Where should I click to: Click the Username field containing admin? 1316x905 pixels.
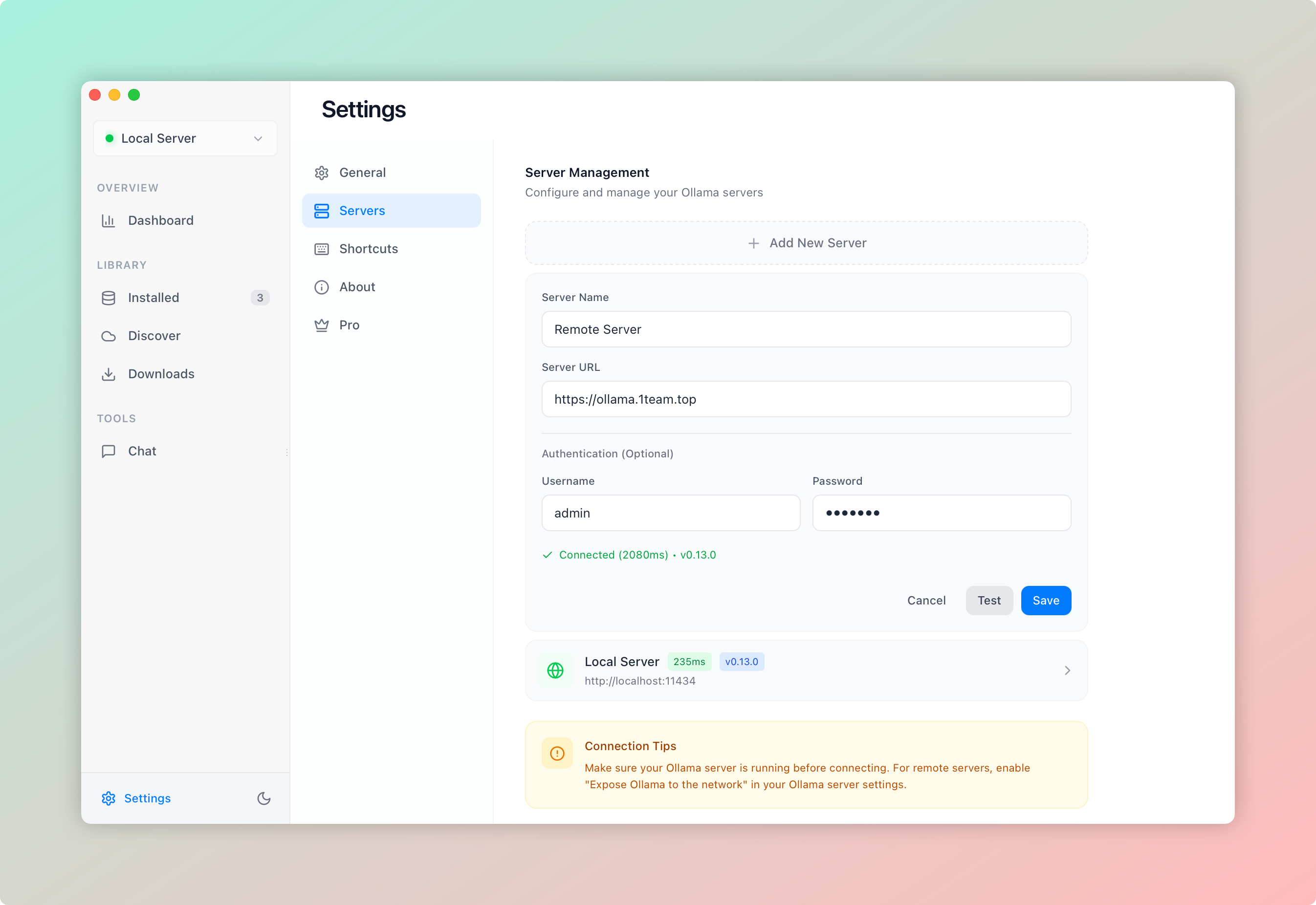[x=671, y=513]
